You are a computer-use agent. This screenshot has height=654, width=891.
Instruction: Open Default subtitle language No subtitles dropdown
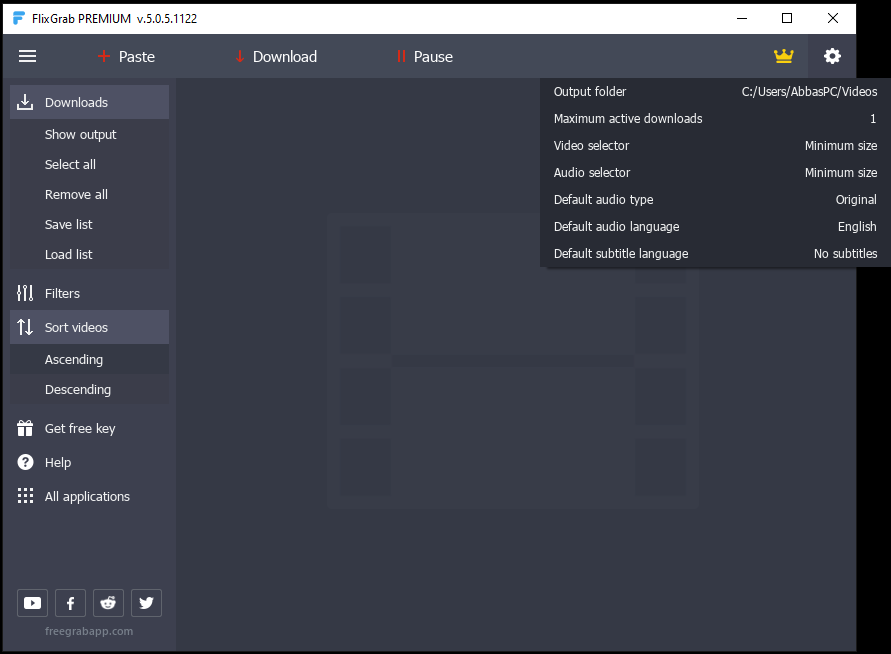click(x=845, y=253)
